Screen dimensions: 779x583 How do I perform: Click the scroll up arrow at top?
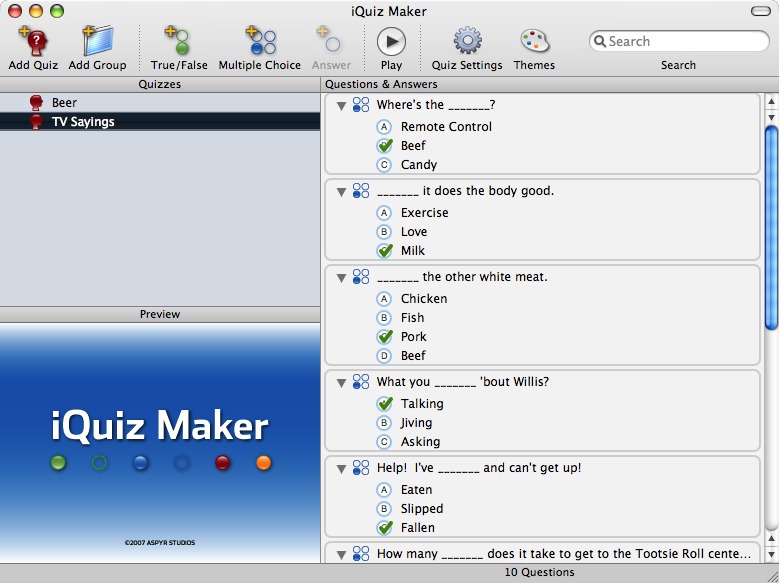point(772,101)
